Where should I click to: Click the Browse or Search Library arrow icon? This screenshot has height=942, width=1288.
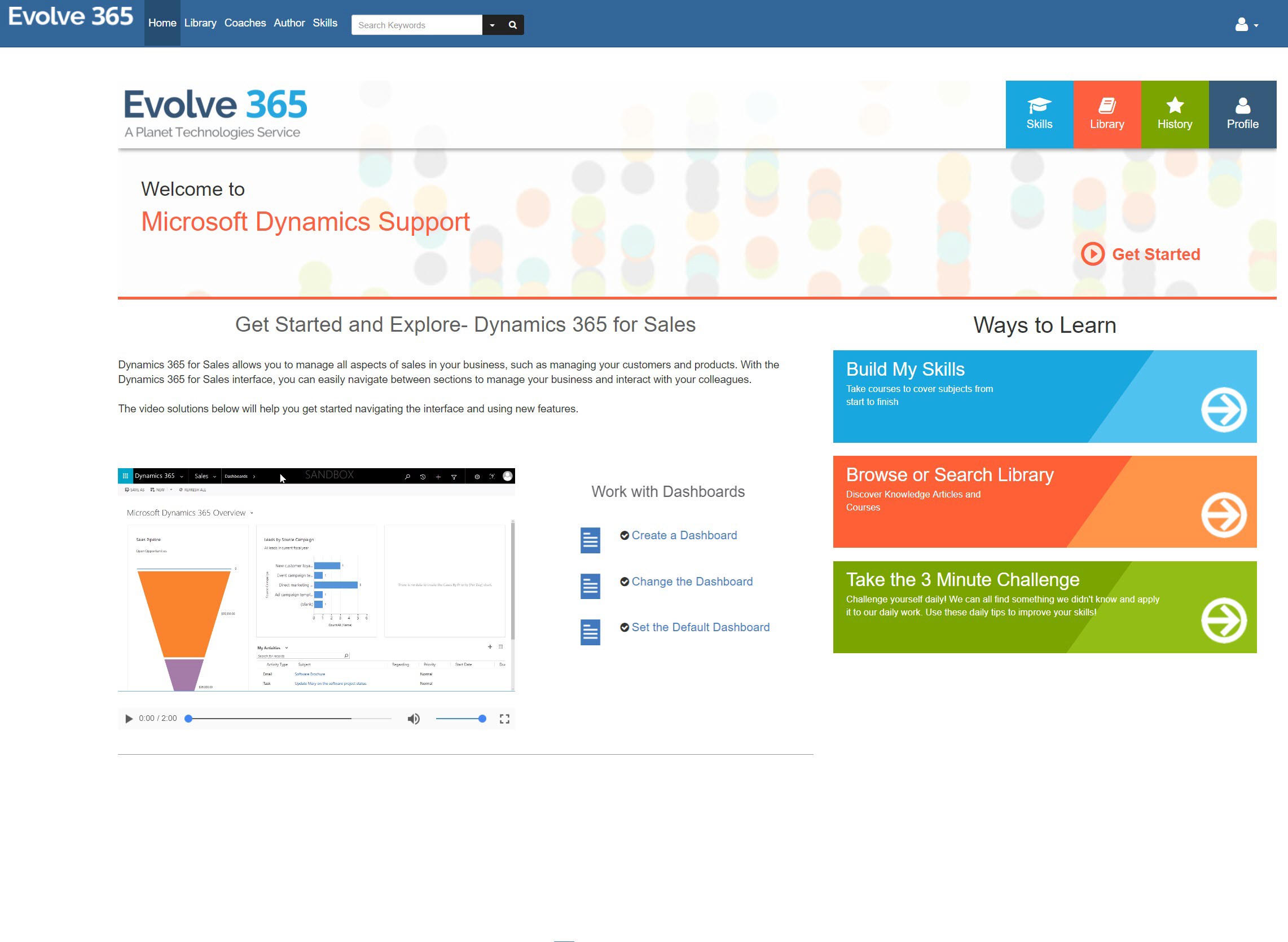coord(1224,514)
